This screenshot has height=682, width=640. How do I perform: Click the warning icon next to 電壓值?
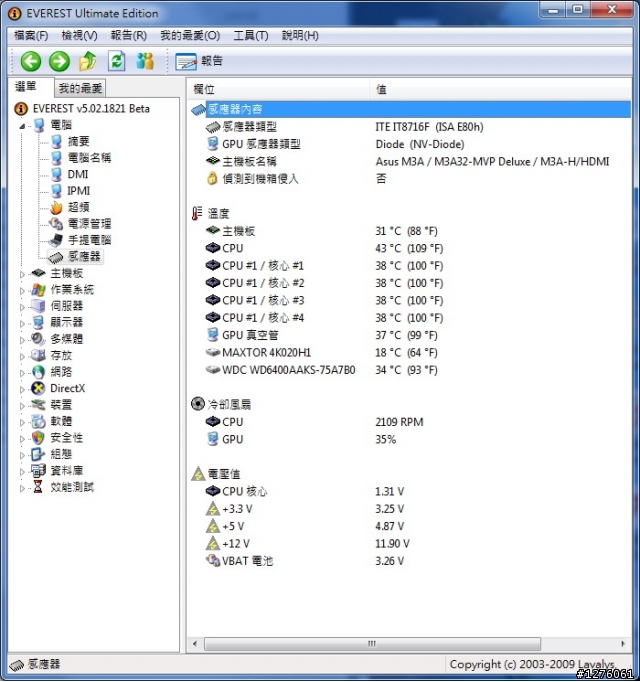click(198, 474)
